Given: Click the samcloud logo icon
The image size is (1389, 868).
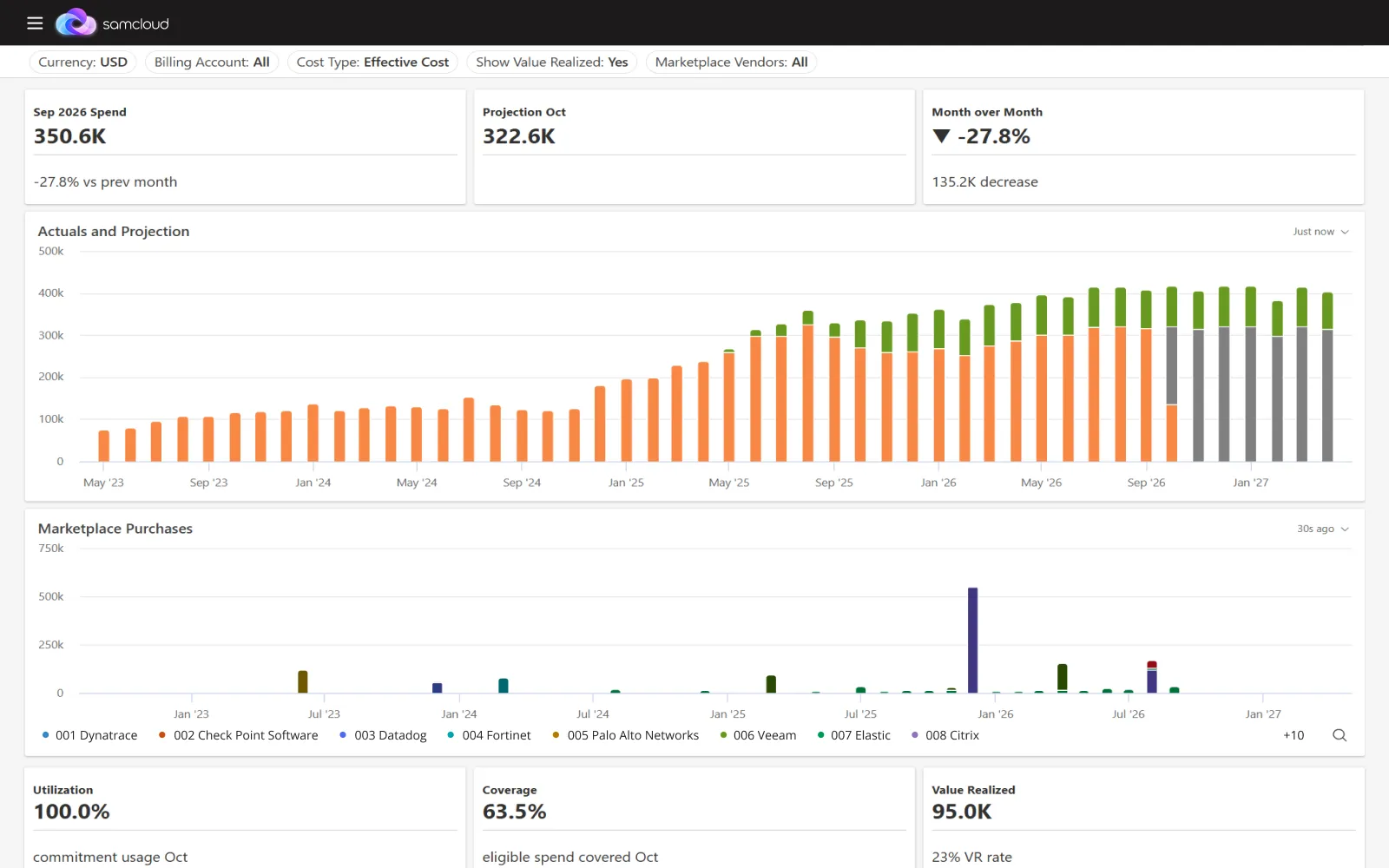Looking at the screenshot, I should [76, 23].
